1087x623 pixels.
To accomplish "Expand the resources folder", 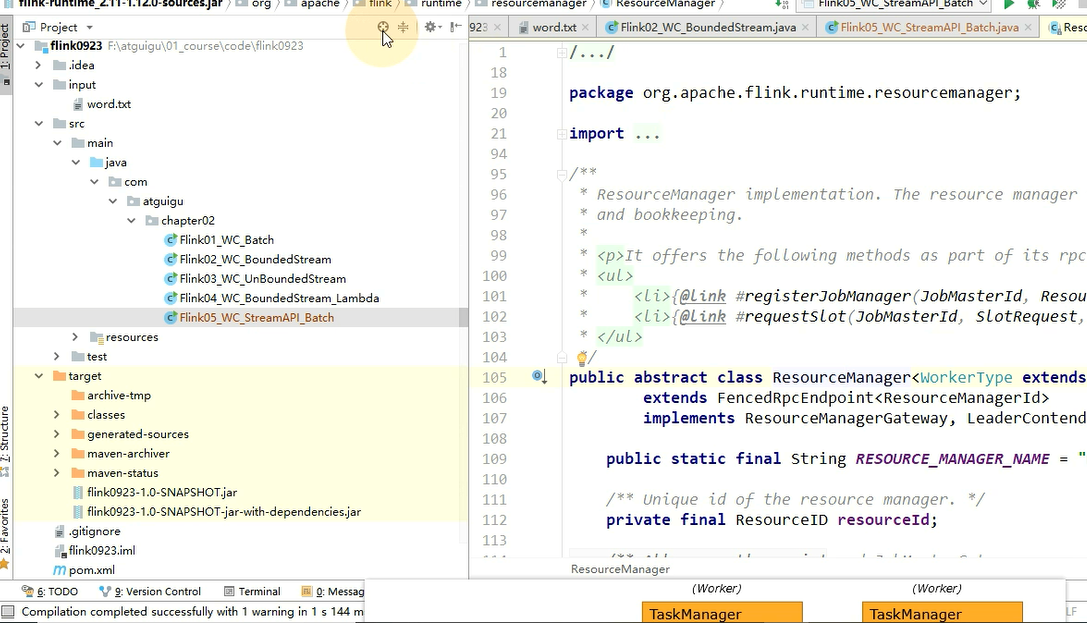I will tap(75, 337).
